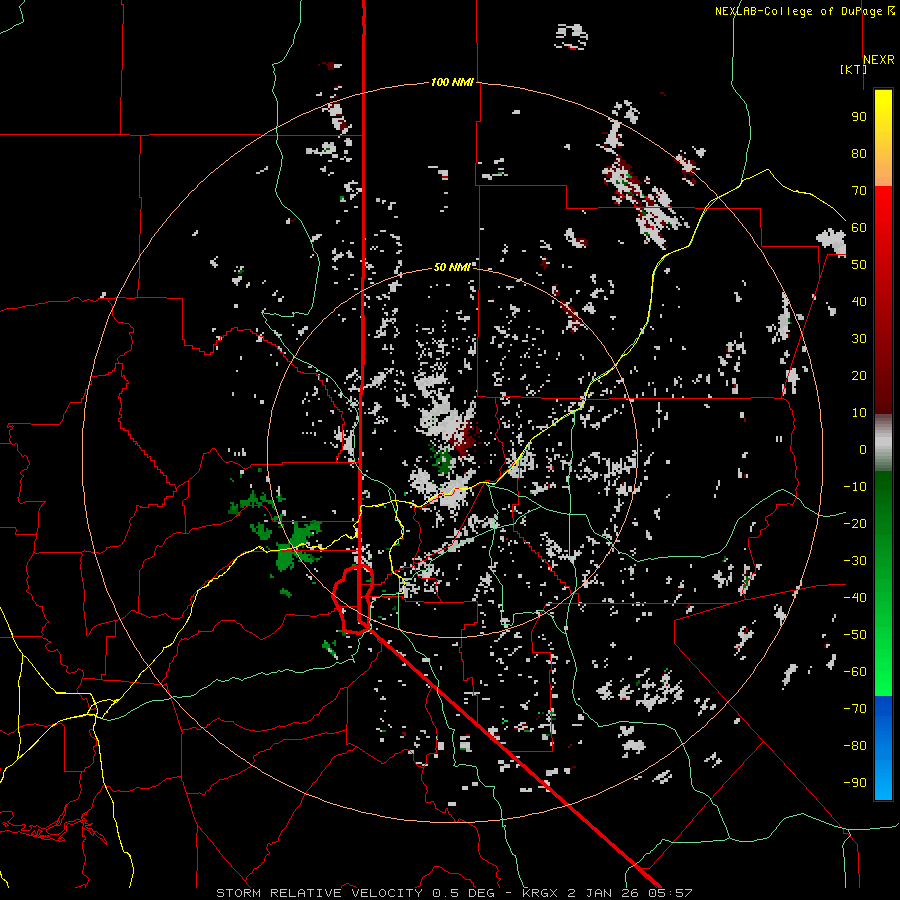Select the 80 value on velocity scale
900x900 pixels.
(x=859, y=153)
